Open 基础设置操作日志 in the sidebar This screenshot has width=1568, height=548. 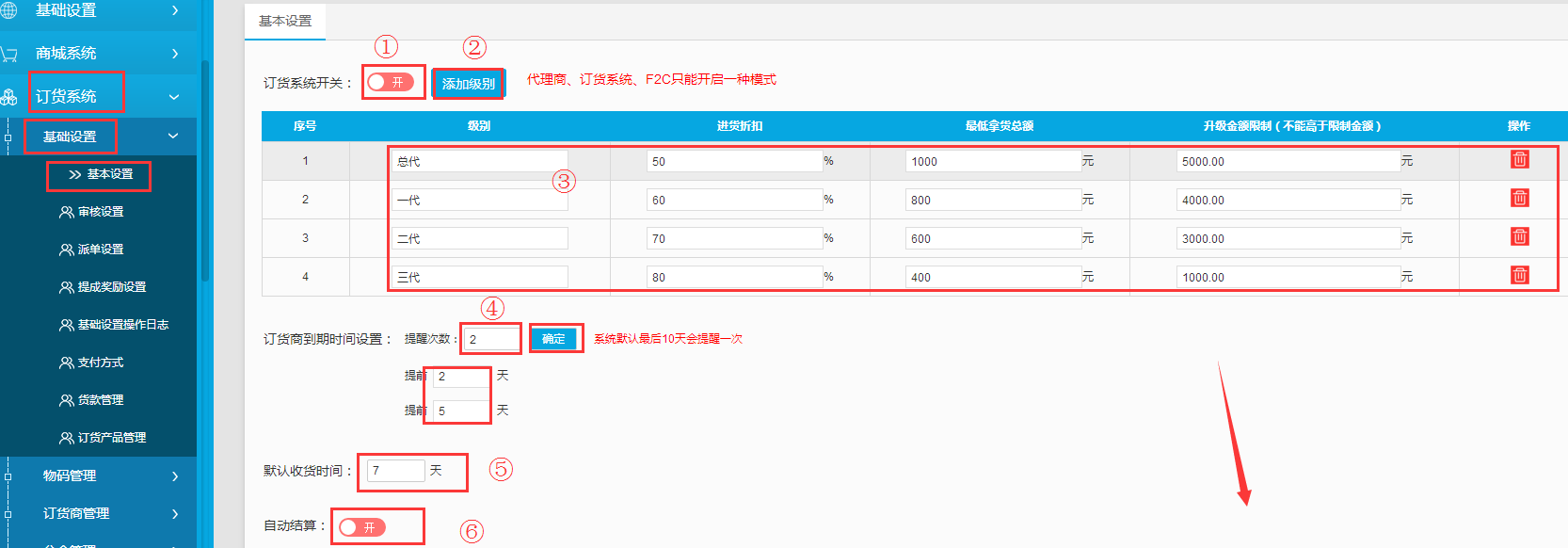[x=123, y=325]
